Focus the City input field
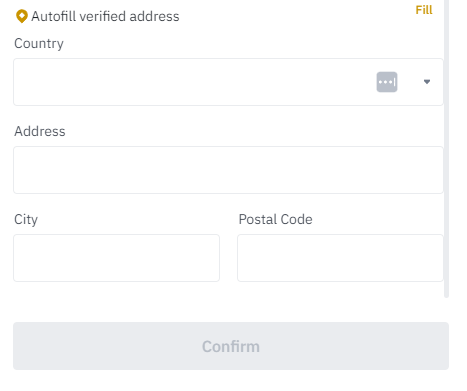This screenshot has height=391, width=467. 116,258
